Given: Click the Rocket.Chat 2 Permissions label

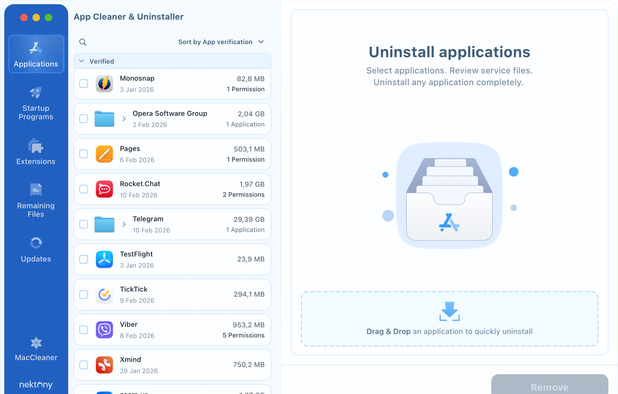Looking at the screenshot, I should coord(244,195).
